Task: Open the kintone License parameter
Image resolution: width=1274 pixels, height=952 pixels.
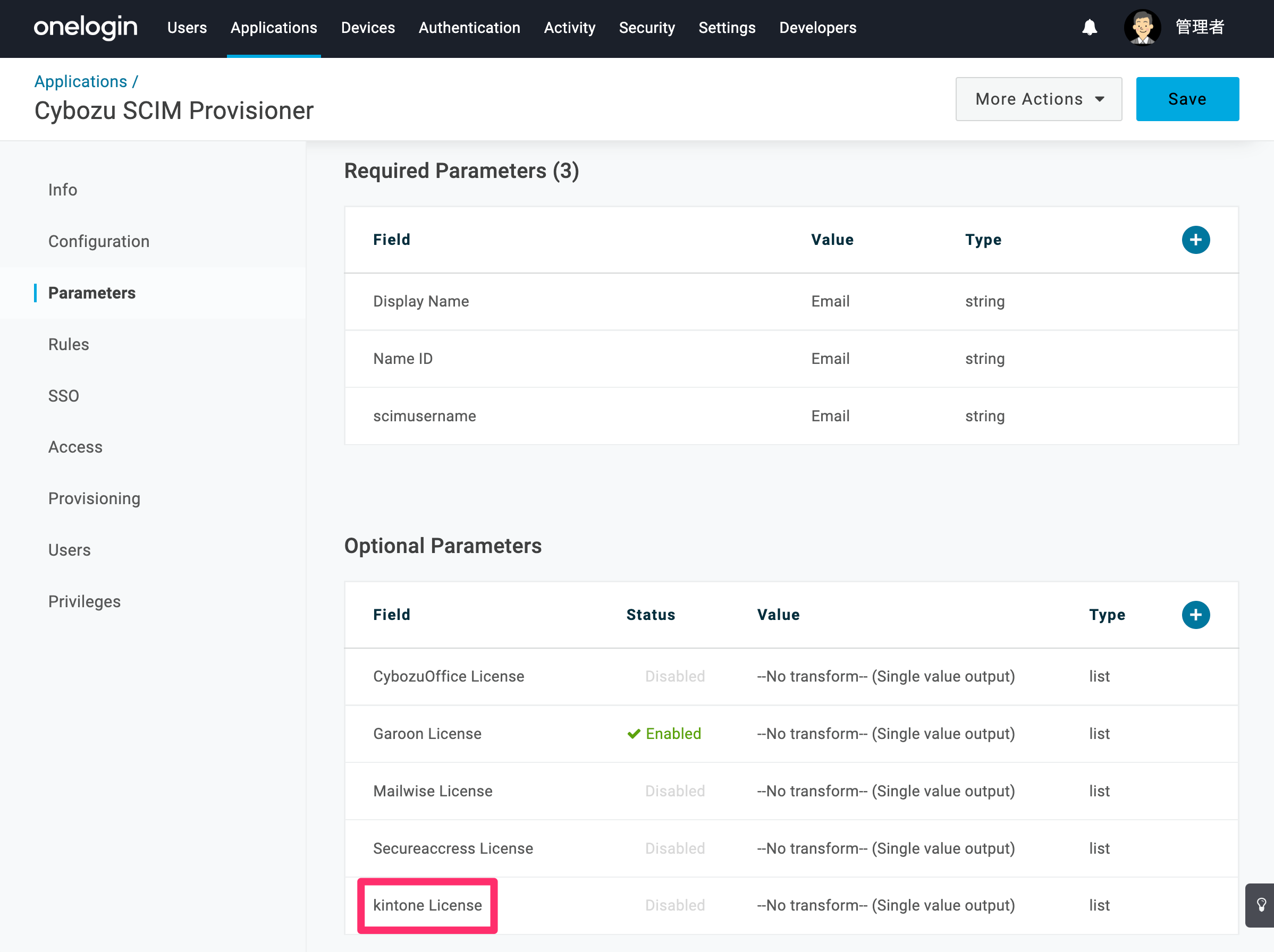Action: pyautogui.click(x=427, y=905)
